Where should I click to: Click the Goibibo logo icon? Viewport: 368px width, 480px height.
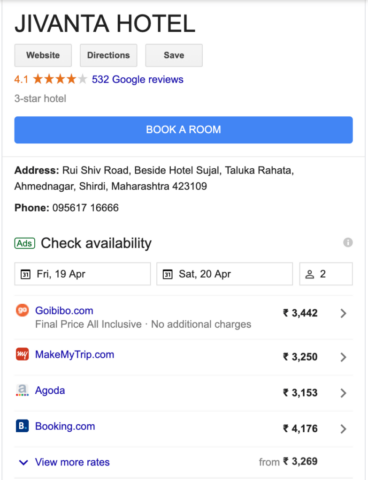click(22, 310)
